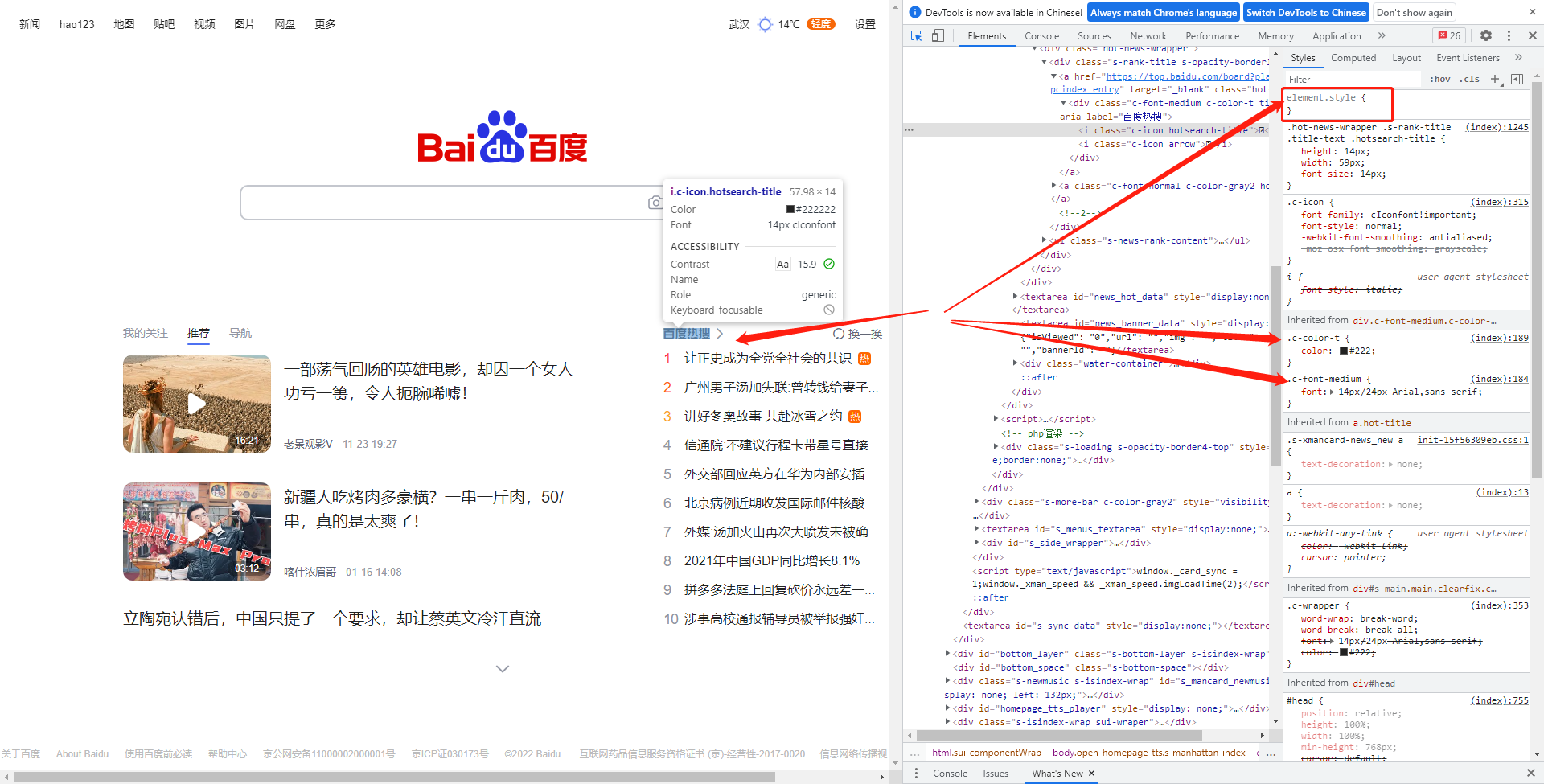Open the 关于百度 footer link
The image size is (1544, 784).
(21, 754)
